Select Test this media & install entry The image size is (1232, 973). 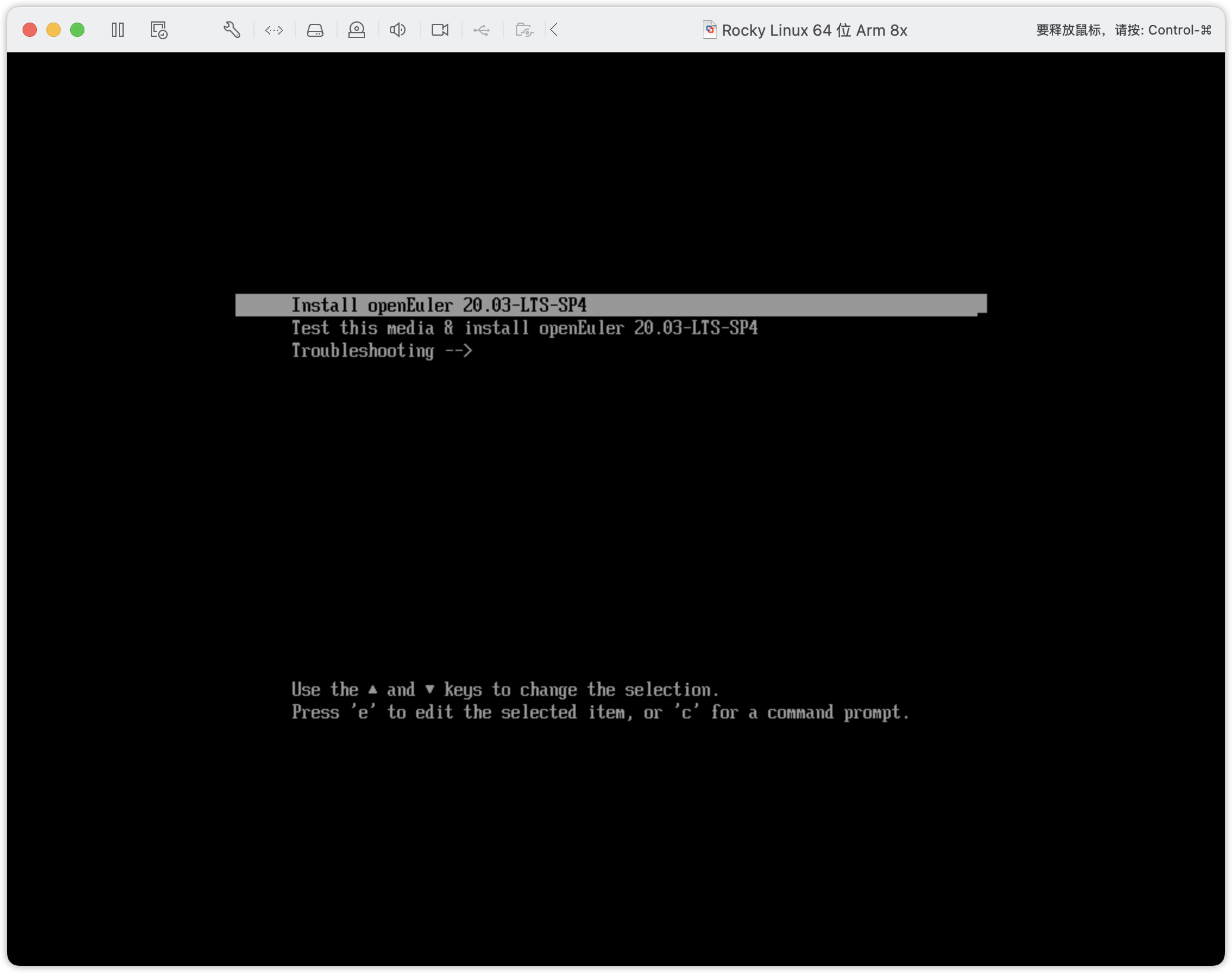tap(524, 328)
